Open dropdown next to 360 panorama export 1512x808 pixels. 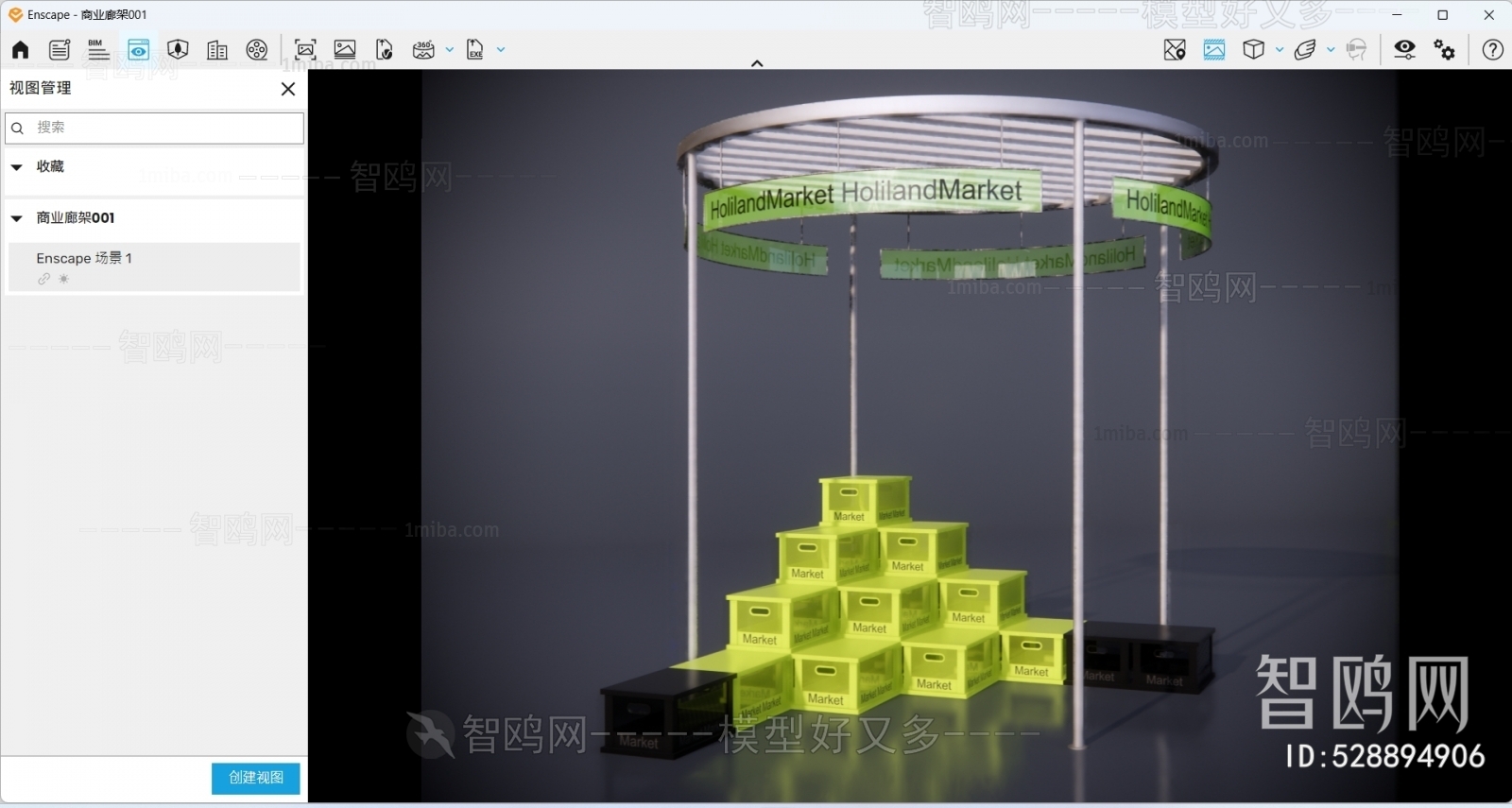[x=450, y=50]
